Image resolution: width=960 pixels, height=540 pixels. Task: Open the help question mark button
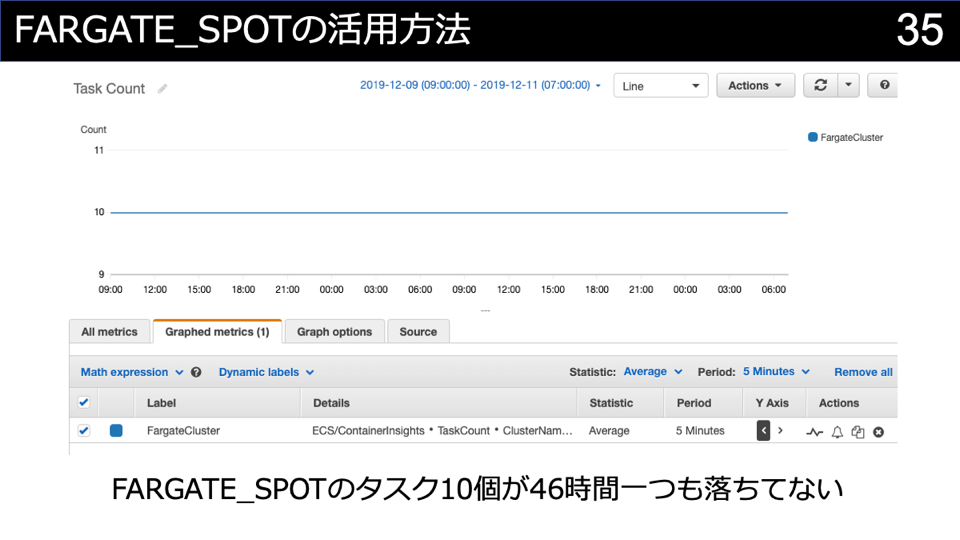[884, 86]
